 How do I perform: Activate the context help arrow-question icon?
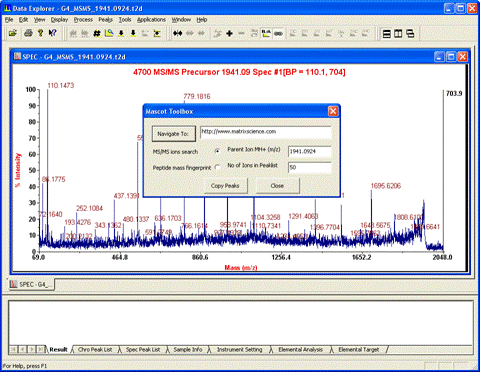[52, 33]
